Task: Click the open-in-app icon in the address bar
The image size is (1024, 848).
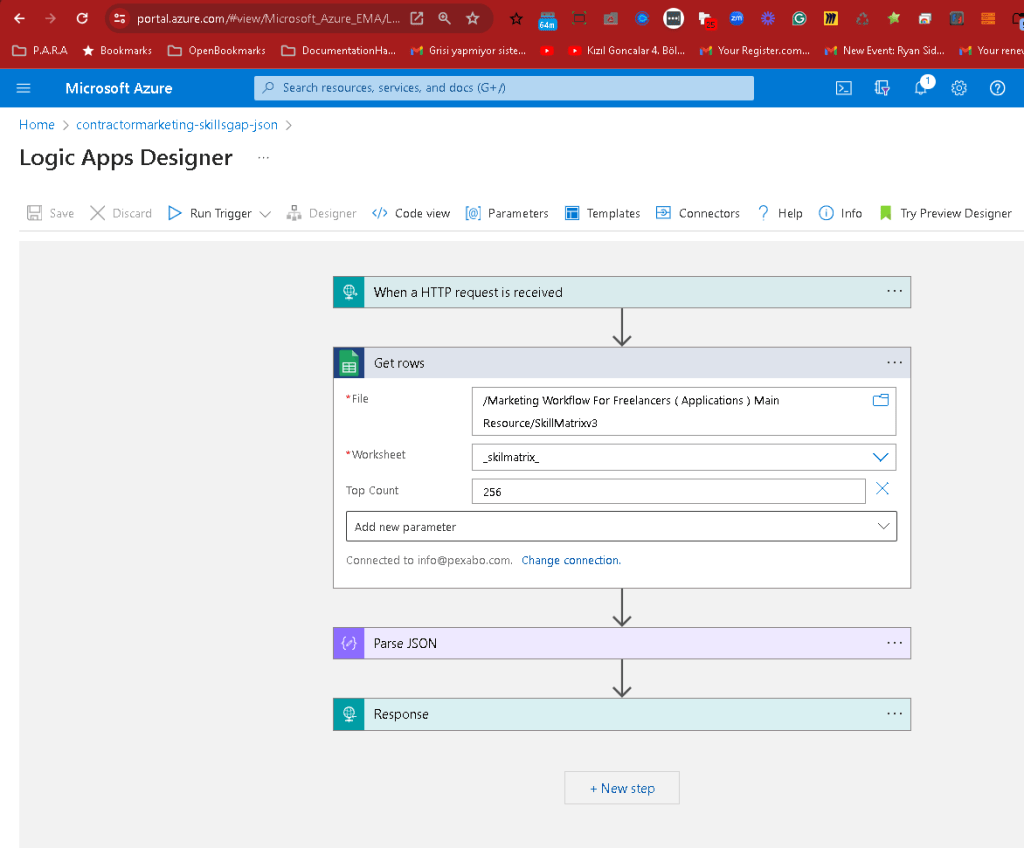Action: click(x=417, y=18)
